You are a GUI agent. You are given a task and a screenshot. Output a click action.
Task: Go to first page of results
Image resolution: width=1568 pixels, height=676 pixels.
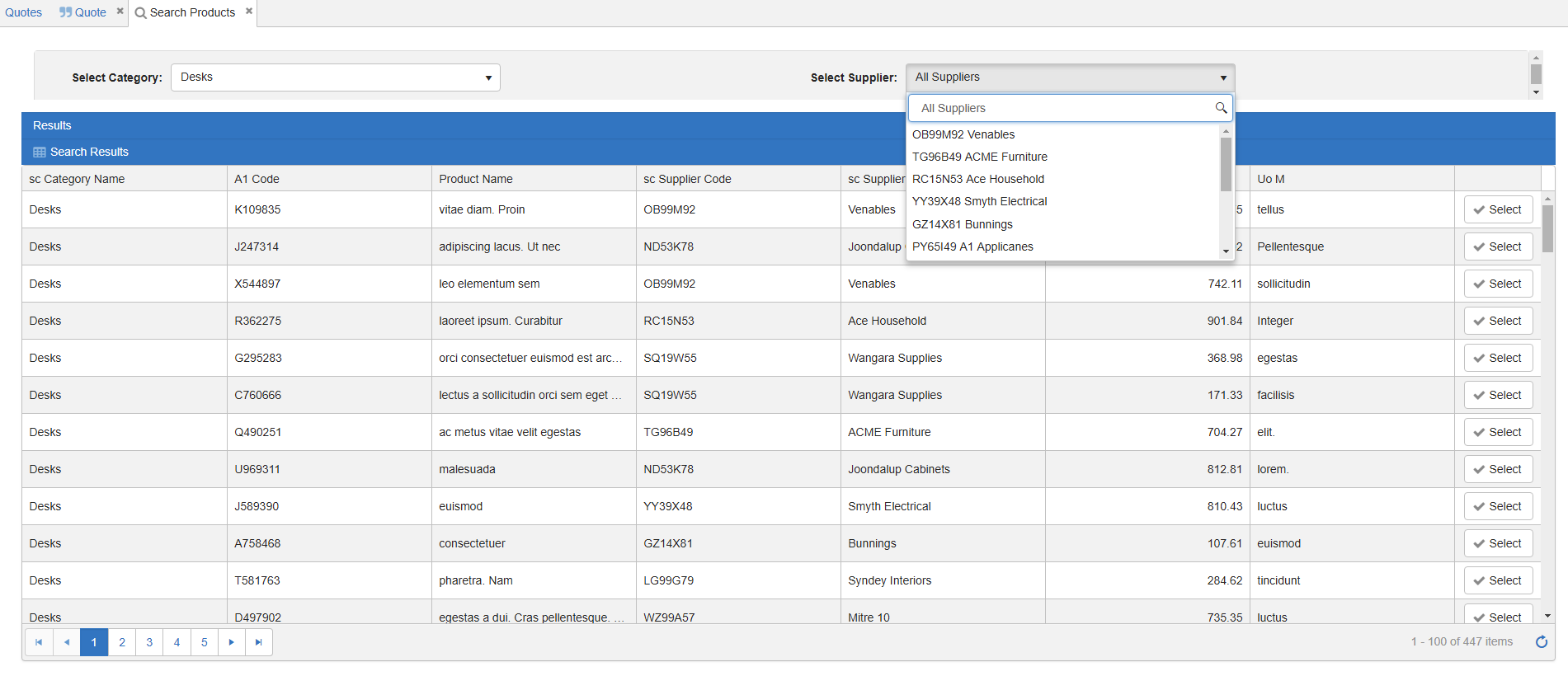[x=39, y=642]
